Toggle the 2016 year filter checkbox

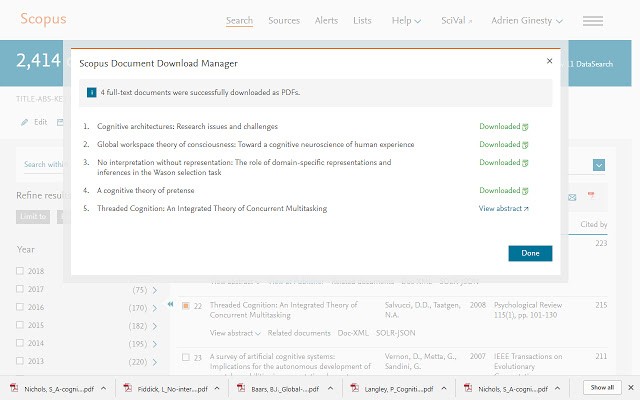point(21,307)
